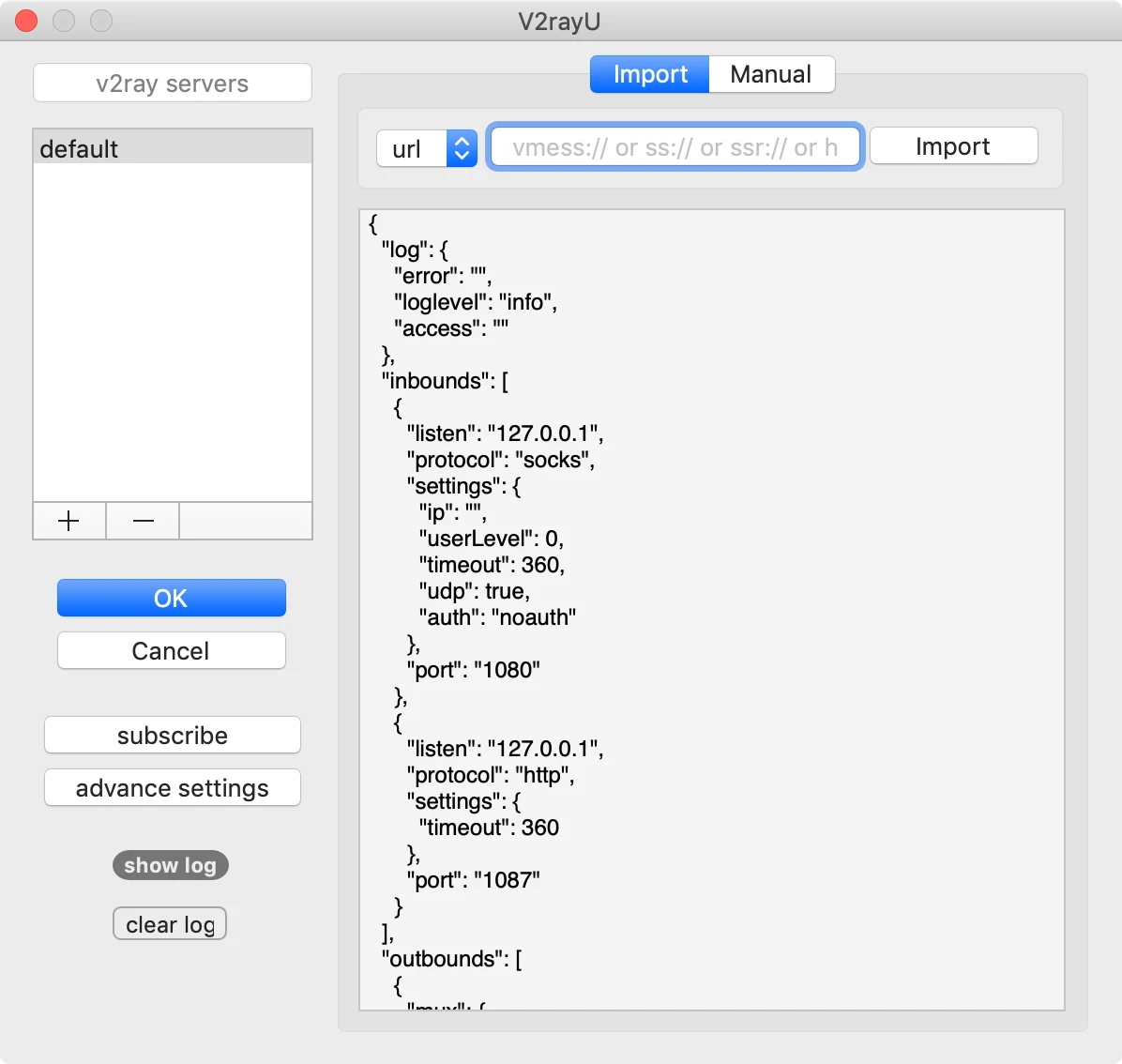This screenshot has height=1064, width=1122.
Task: Click the "auth": "noauth" line
Action: pos(497,616)
